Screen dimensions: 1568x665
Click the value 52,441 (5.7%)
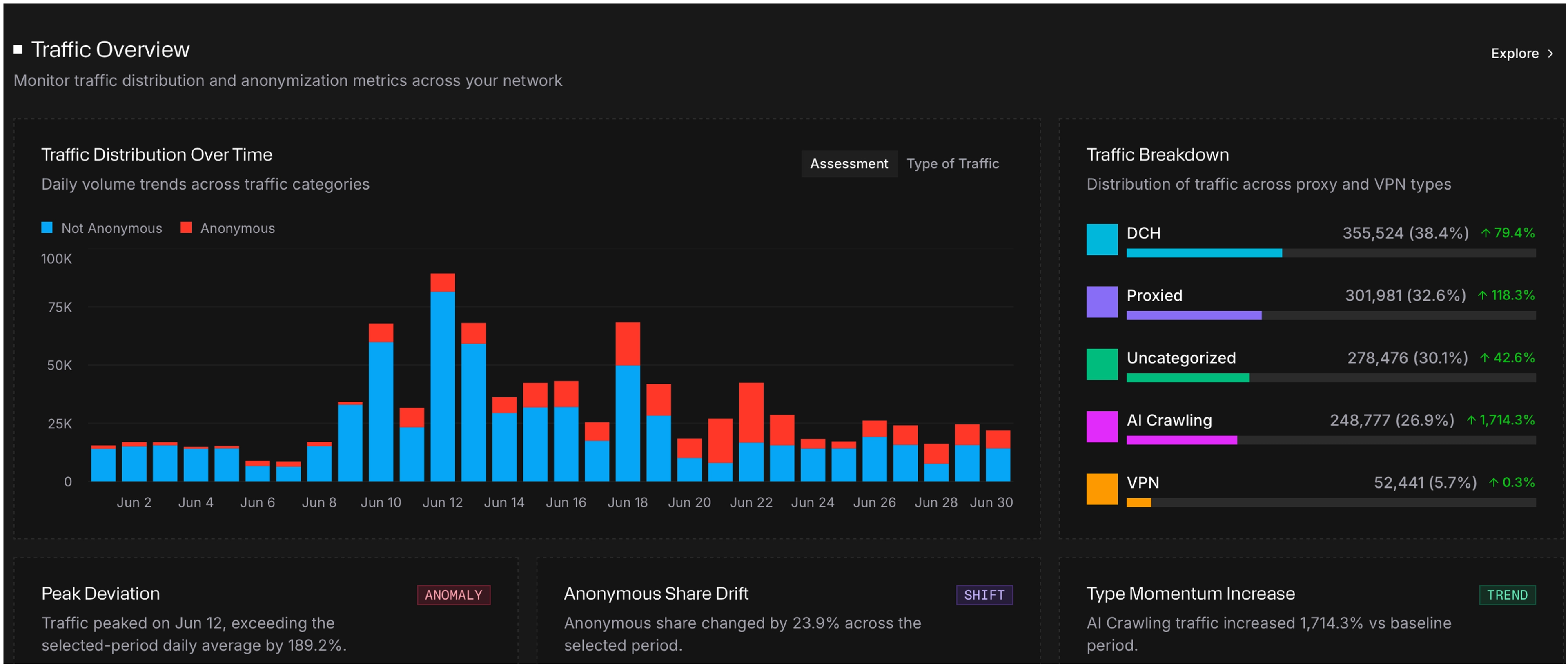[x=1425, y=483]
